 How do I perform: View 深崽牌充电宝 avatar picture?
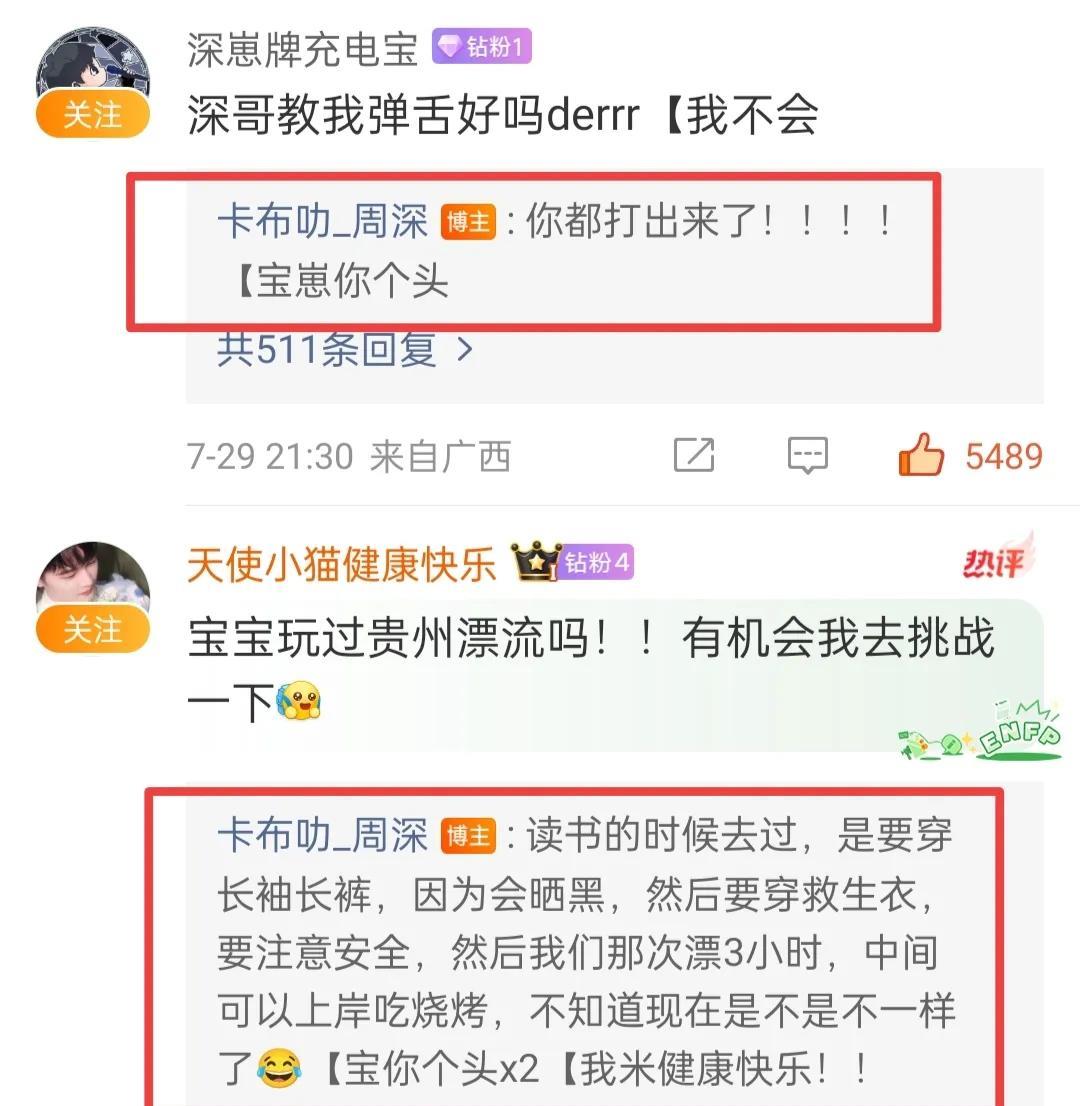click(92, 67)
